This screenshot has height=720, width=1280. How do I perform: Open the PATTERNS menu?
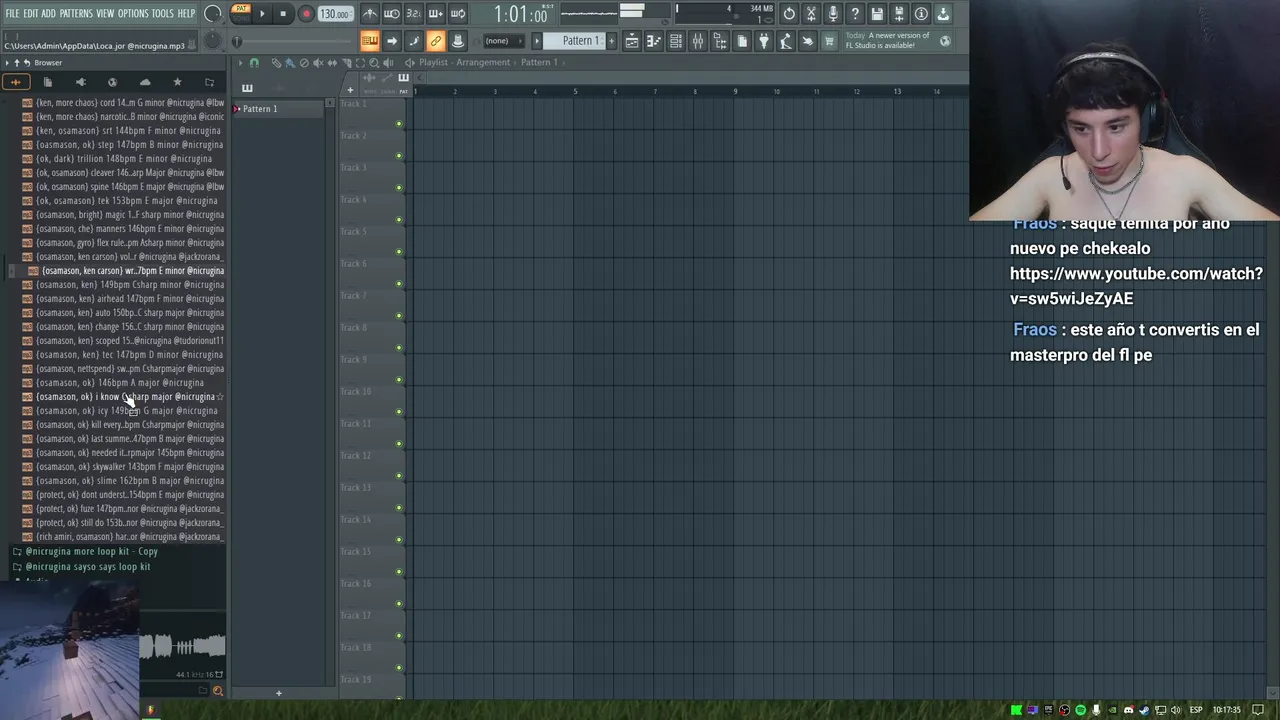point(76,13)
